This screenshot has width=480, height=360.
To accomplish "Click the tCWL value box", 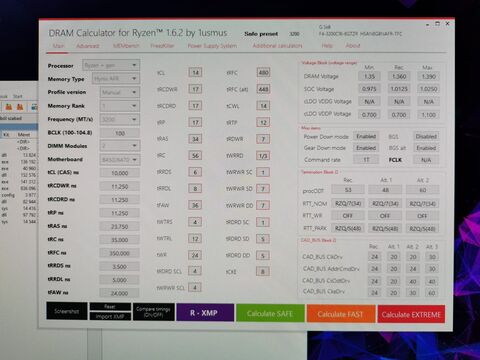I will pyautogui.click(x=263, y=106).
